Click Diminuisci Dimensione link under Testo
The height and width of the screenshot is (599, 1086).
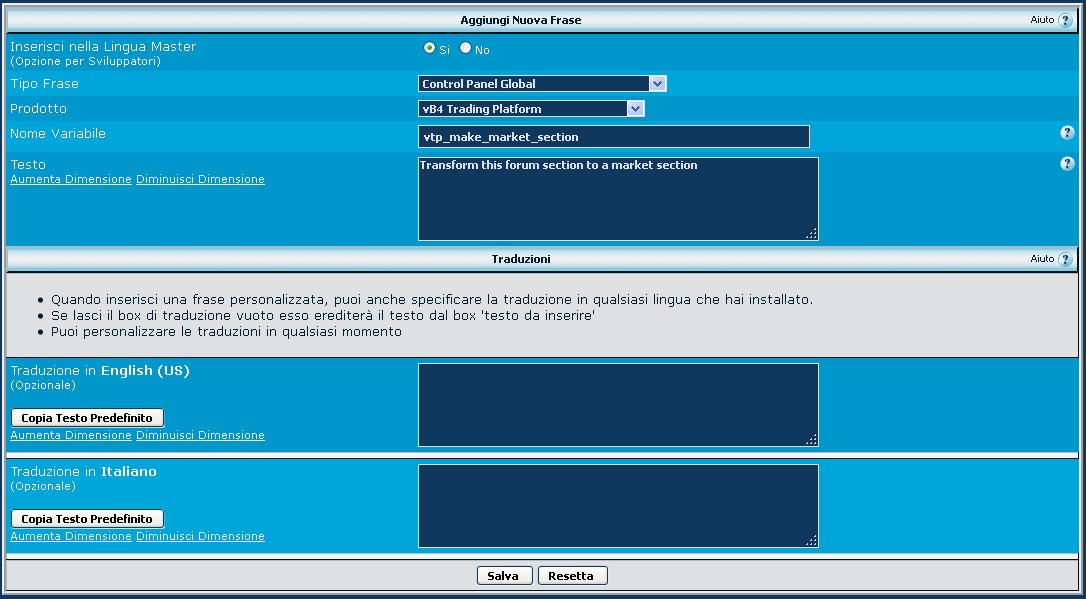(200, 180)
